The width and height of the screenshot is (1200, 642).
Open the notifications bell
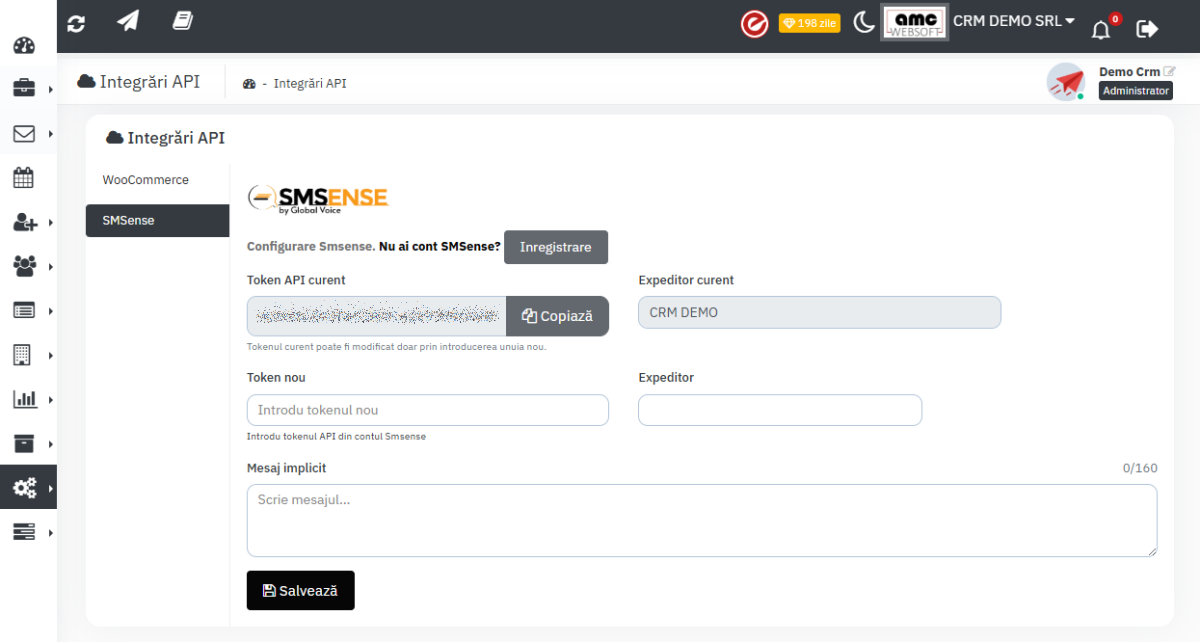coord(1101,28)
